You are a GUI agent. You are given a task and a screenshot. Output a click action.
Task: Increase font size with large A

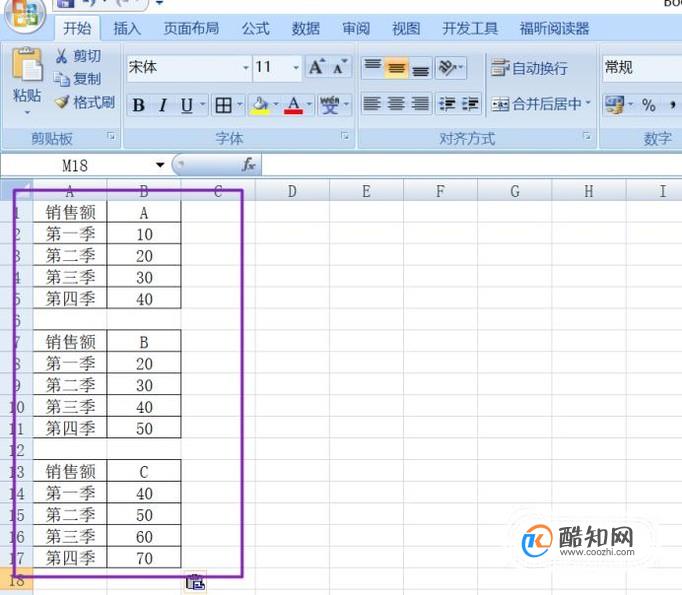click(x=317, y=67)
